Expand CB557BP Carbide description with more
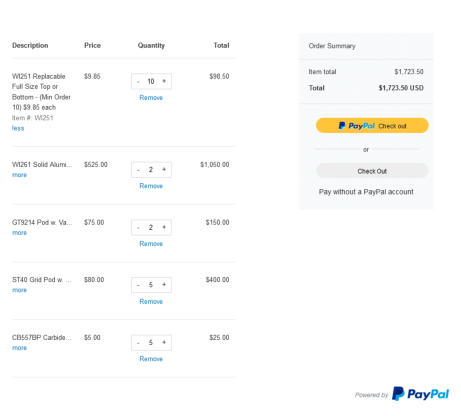Viewport: 461px width, 416px height. (19, 348)
